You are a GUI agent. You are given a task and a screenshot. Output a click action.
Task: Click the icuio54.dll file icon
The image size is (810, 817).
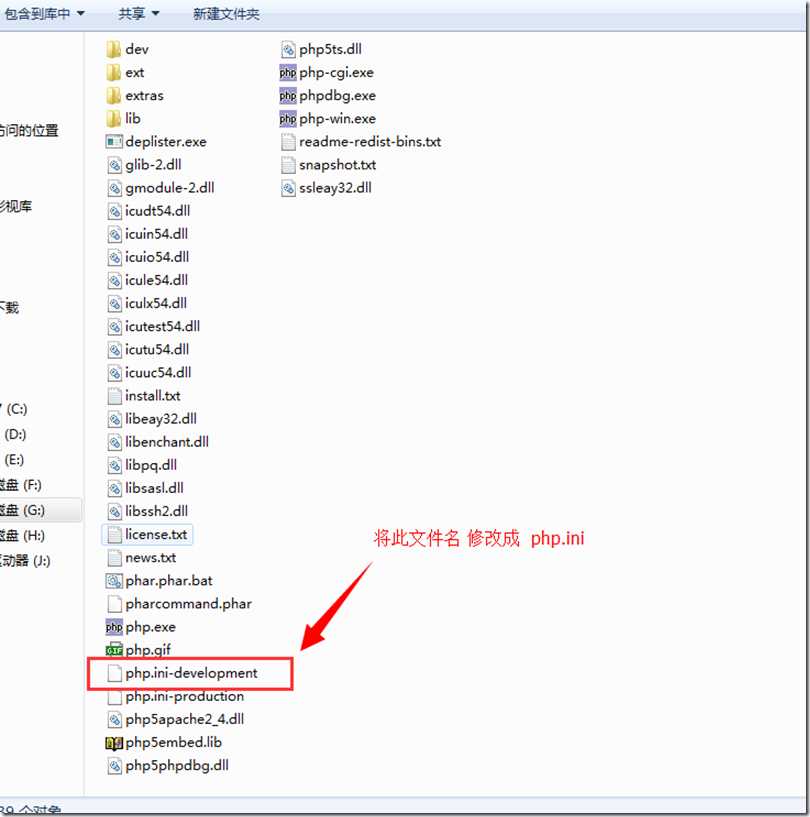[114, 257]
